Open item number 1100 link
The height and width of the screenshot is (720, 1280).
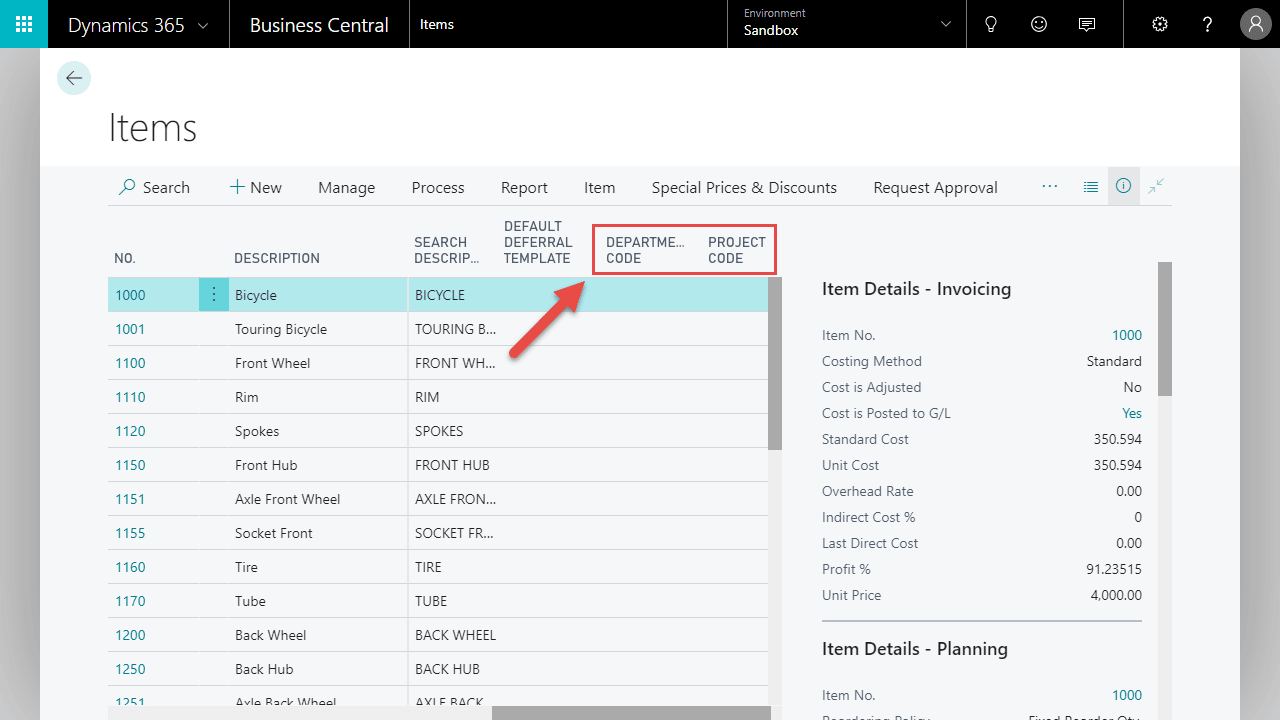coord(130,363)
